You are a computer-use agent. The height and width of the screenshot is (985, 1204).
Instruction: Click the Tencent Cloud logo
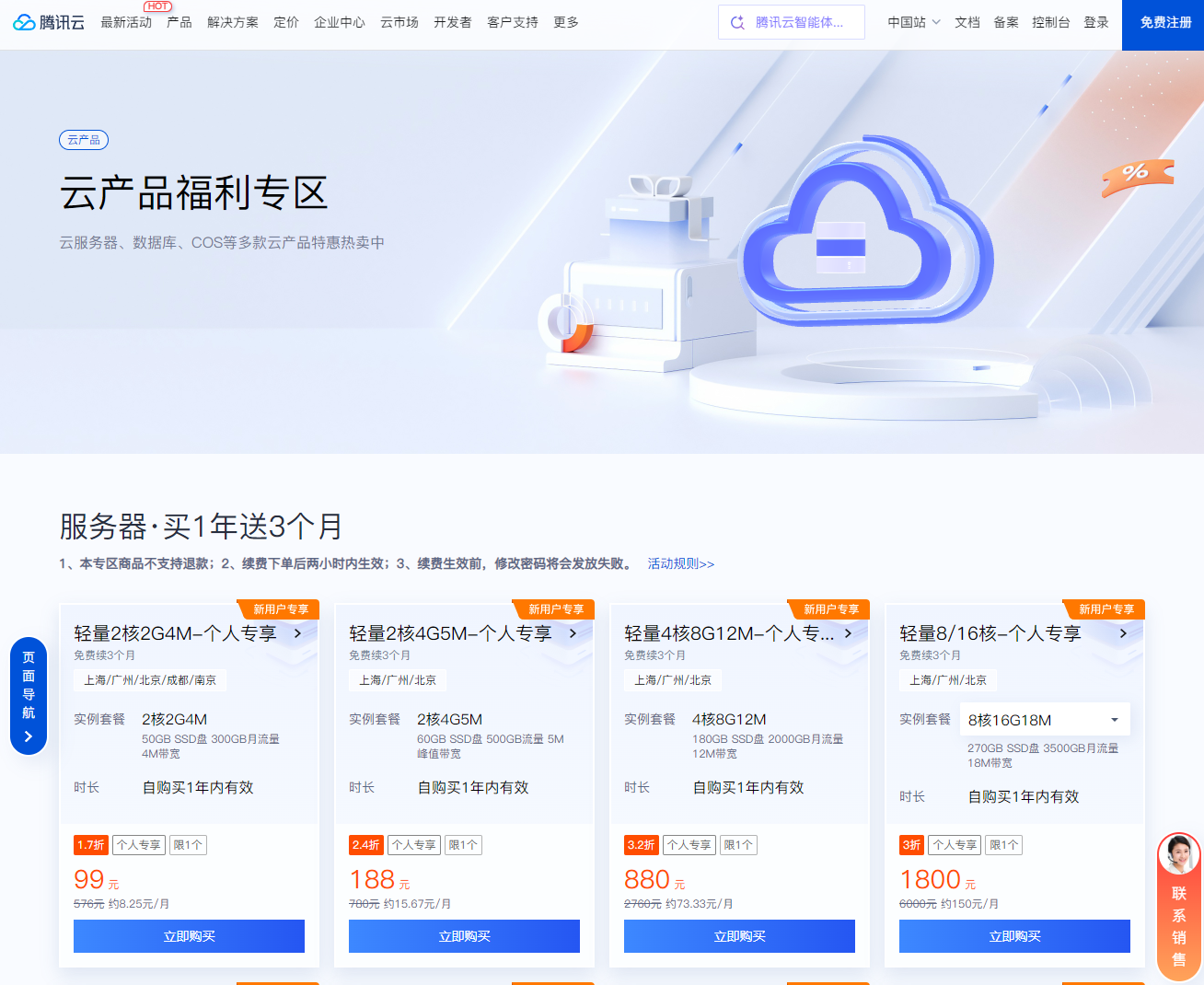(49, 22)
